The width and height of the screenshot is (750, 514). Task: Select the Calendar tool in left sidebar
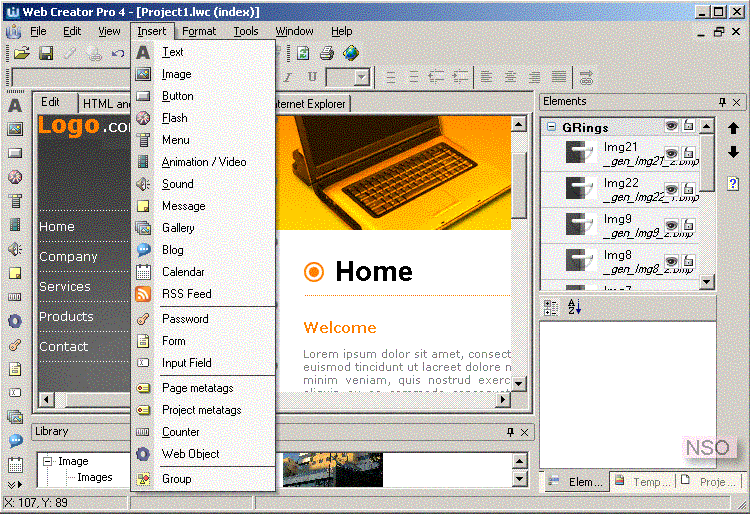click(15, 464)
